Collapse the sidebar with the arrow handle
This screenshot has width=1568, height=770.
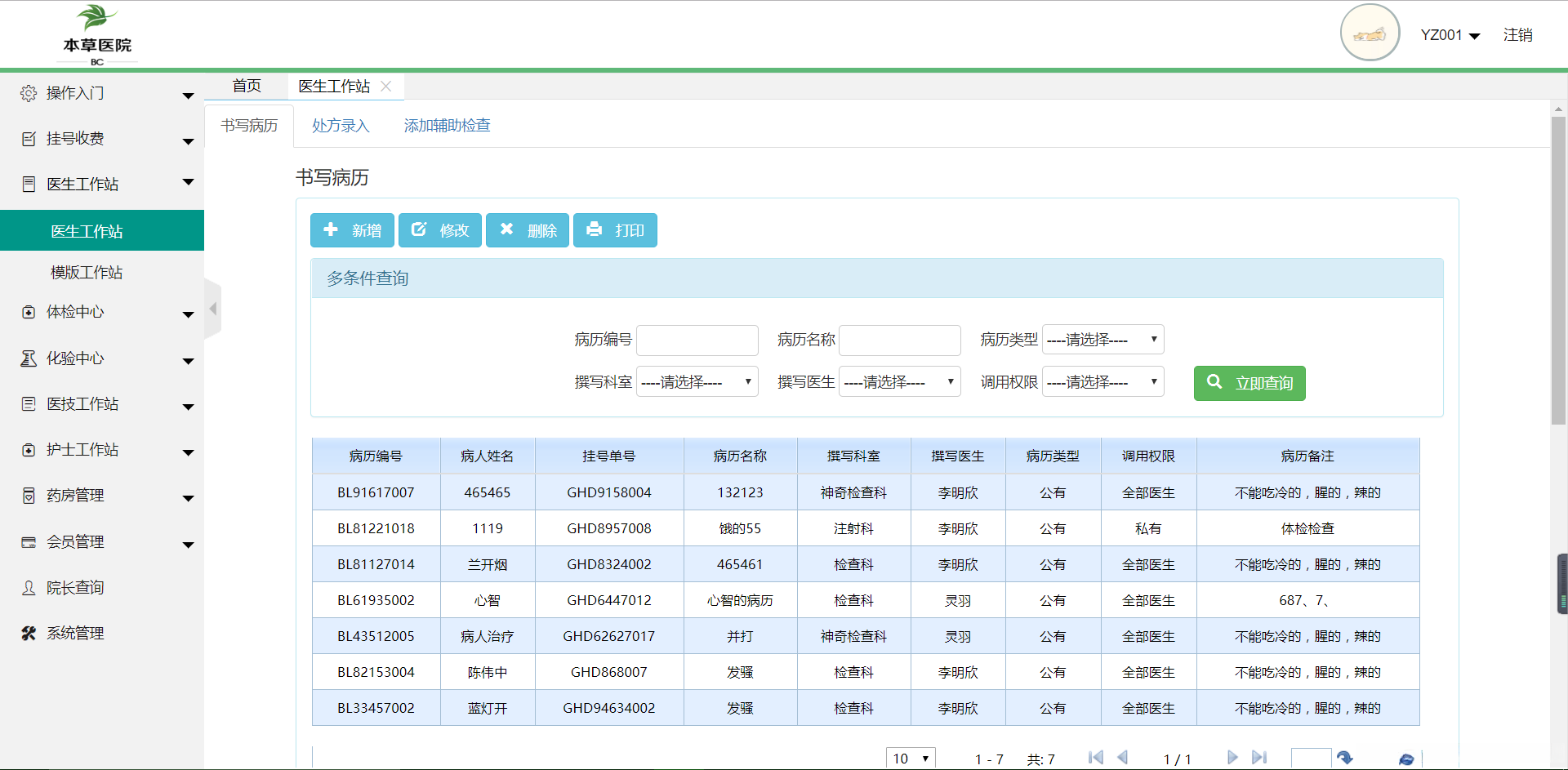213,309
